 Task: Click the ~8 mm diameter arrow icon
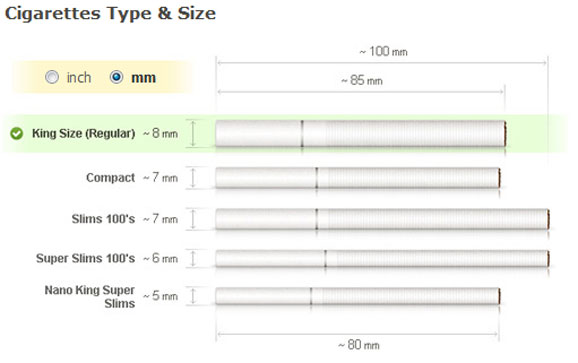pyautogui.click(x=192, y=133)
